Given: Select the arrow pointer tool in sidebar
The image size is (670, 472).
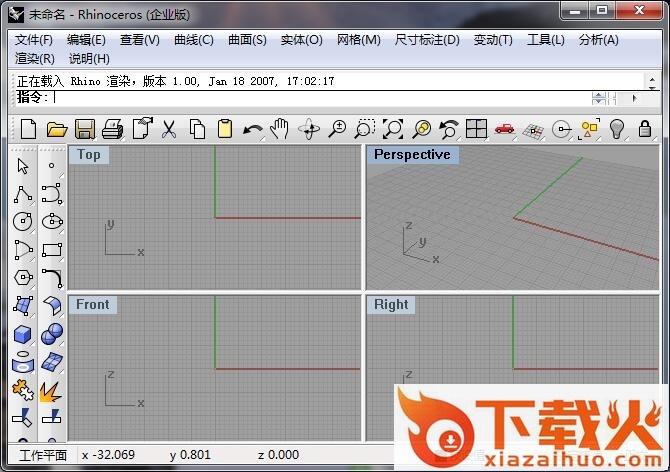Looking at the screenshot, I should [23, 166].
